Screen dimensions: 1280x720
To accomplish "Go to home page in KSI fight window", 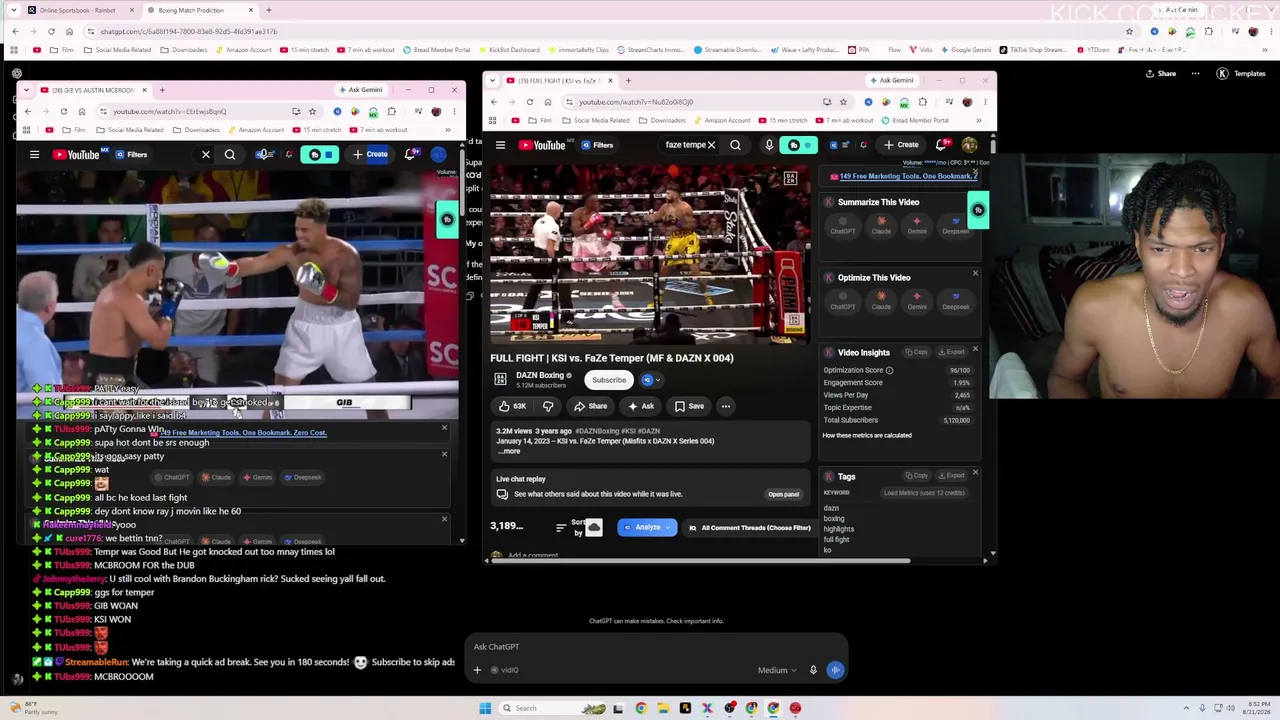I will click(548, 102).
